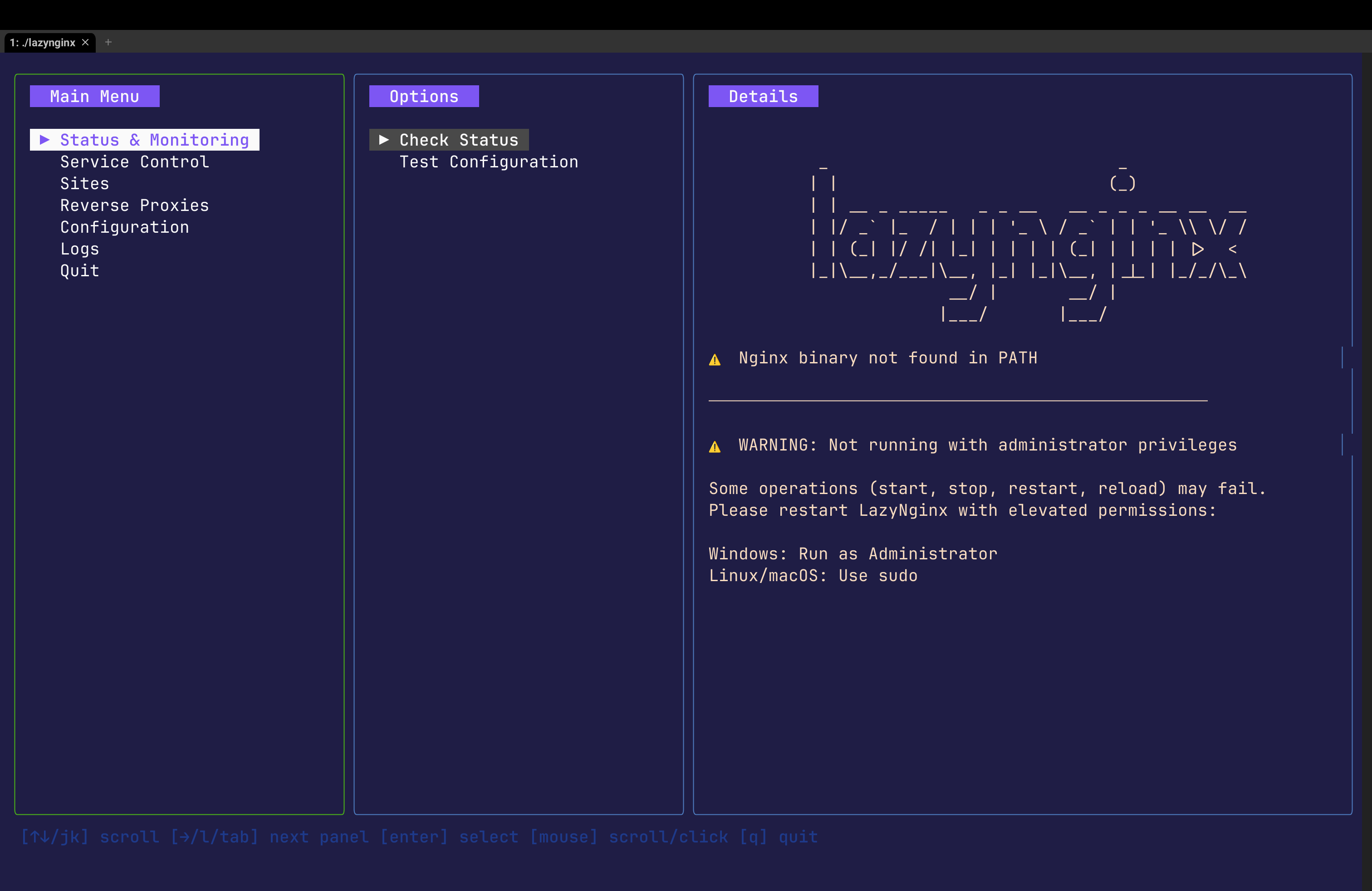Open the Configuration menu item

coord(124,227)
